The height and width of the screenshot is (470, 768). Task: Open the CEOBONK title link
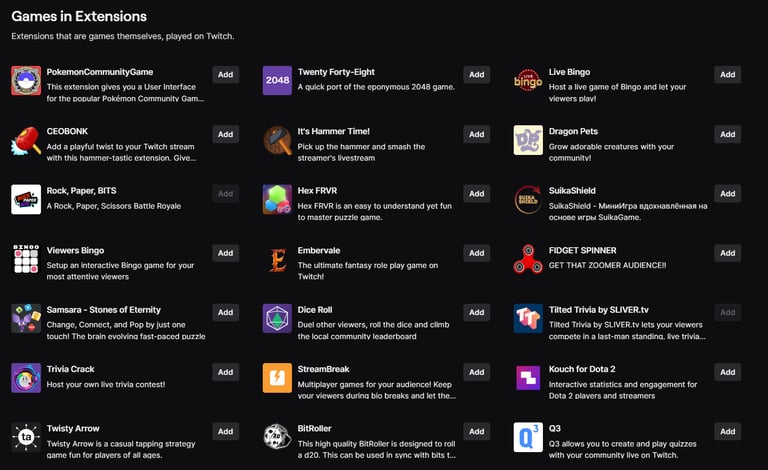coord(67,131)
